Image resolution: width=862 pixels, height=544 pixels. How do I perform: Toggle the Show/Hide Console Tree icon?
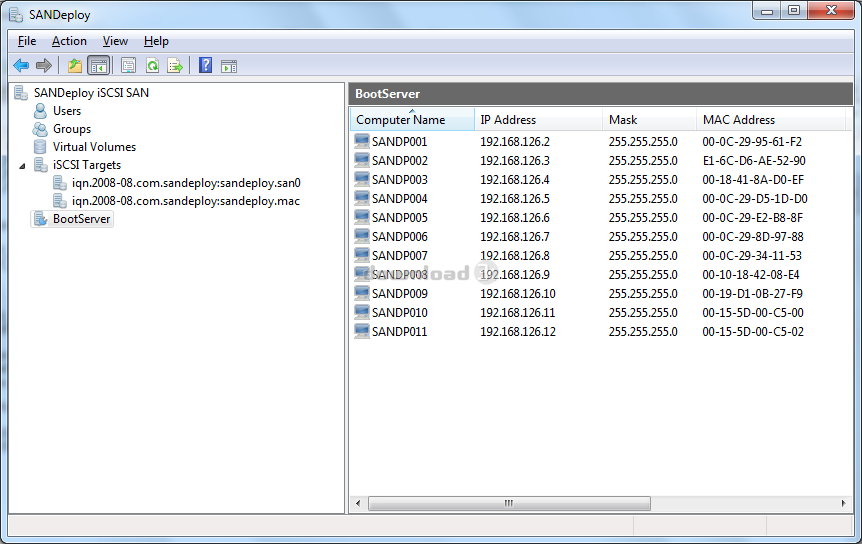pyautogui.click(x=99, y=66)
